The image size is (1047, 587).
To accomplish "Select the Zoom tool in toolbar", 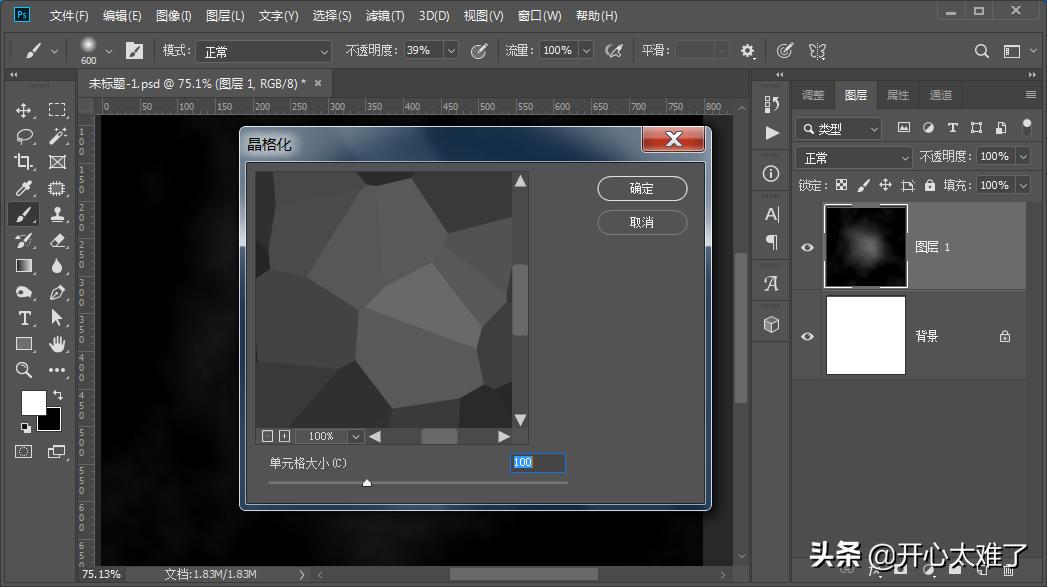I will coord(24,370).
